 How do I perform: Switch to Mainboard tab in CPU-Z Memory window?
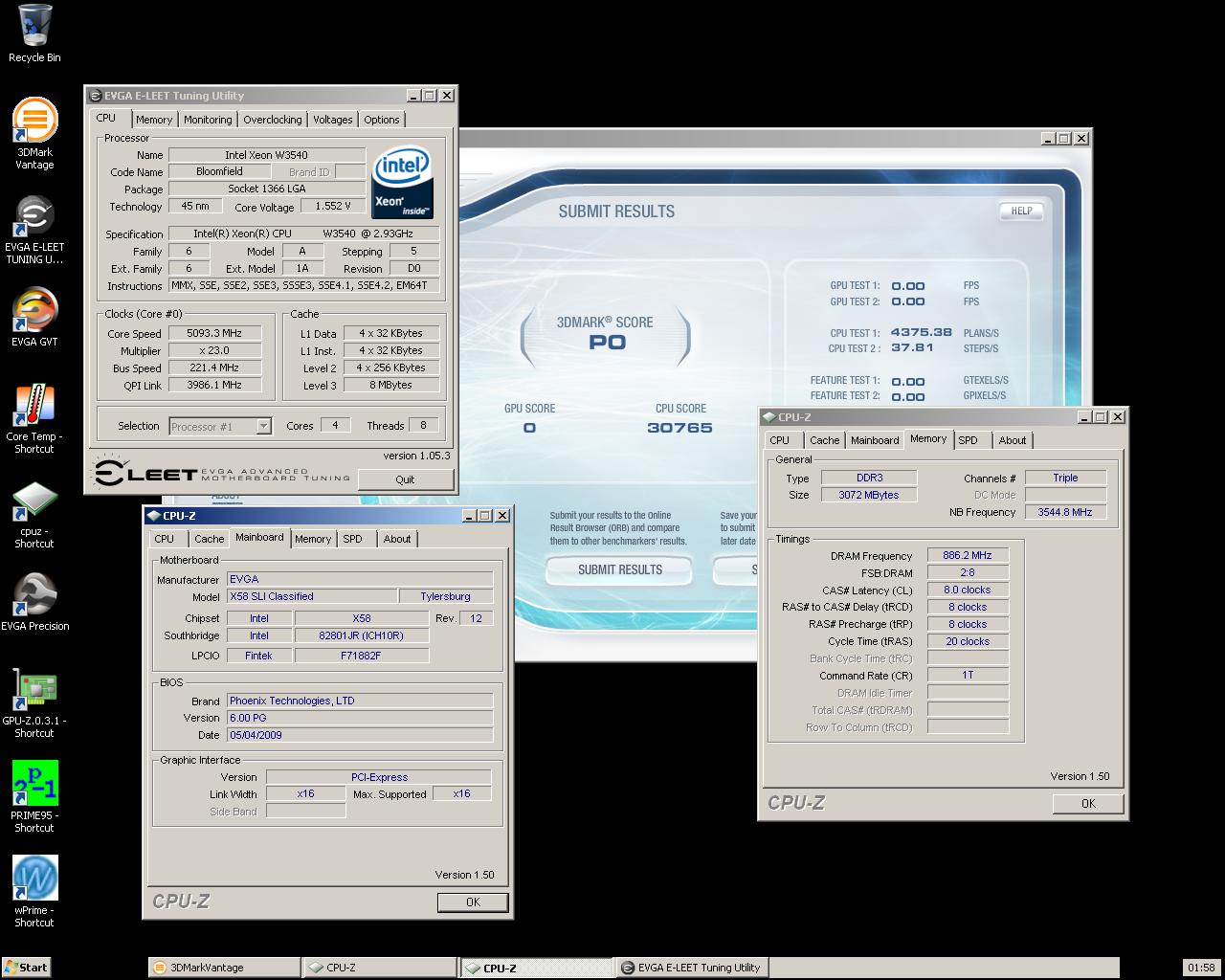[874, 440]
